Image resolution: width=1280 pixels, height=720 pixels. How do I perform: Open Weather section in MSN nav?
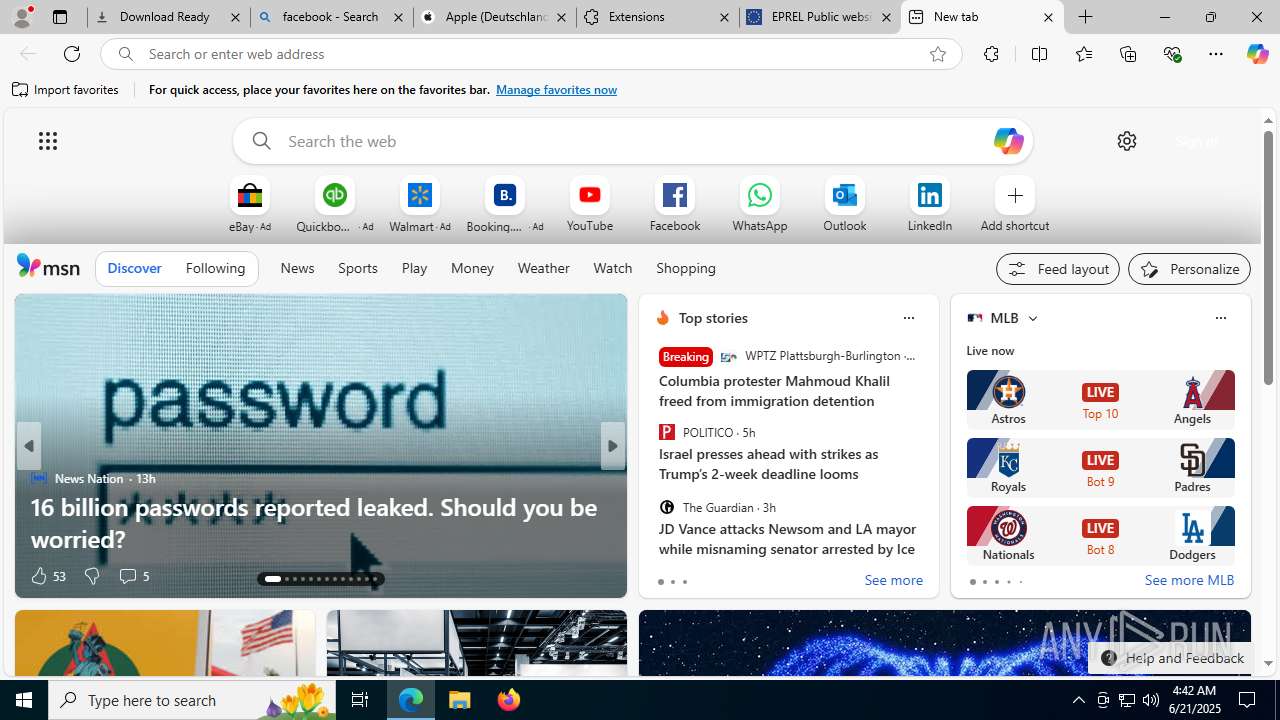click(x=543, y=268)
